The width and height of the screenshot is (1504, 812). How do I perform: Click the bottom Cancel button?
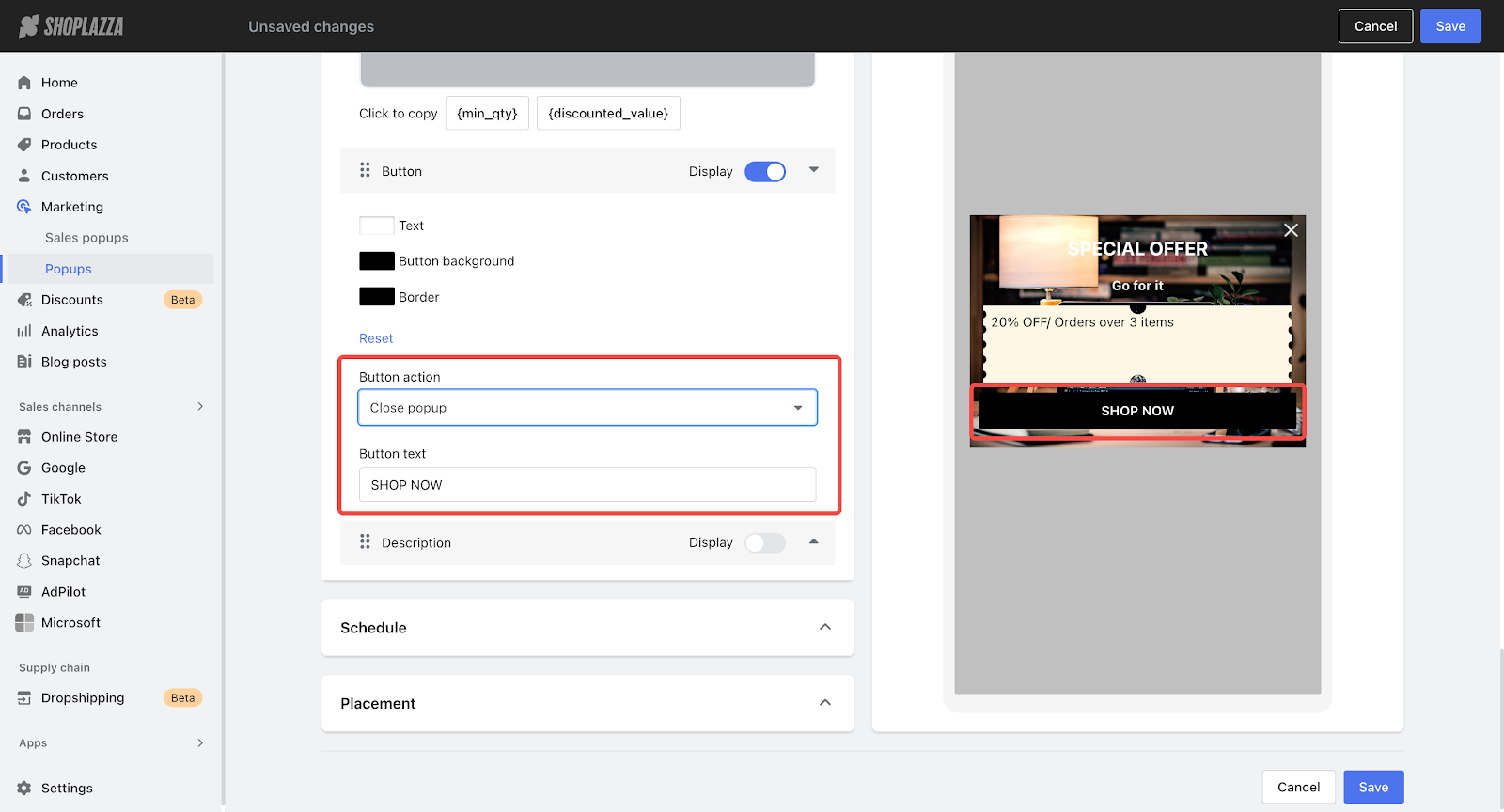(x=1298, y=788)
